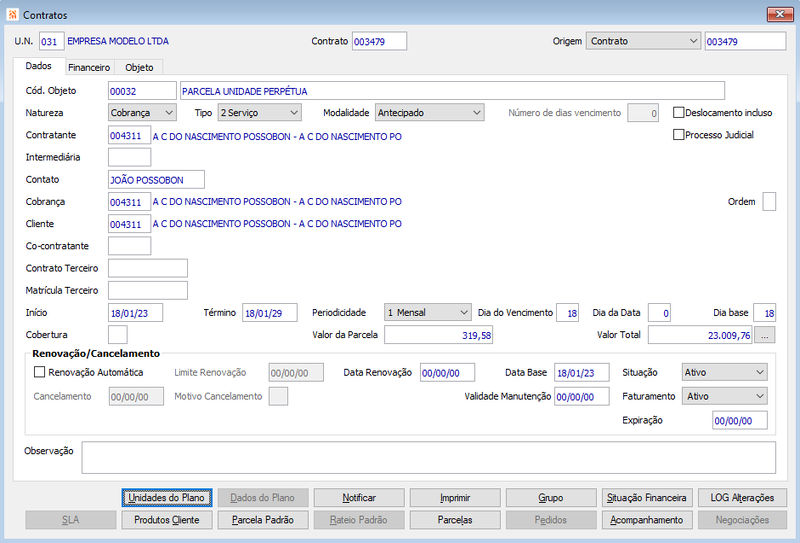Open the Parcelas button
This screenshot has height=543, width=800.
455,520
